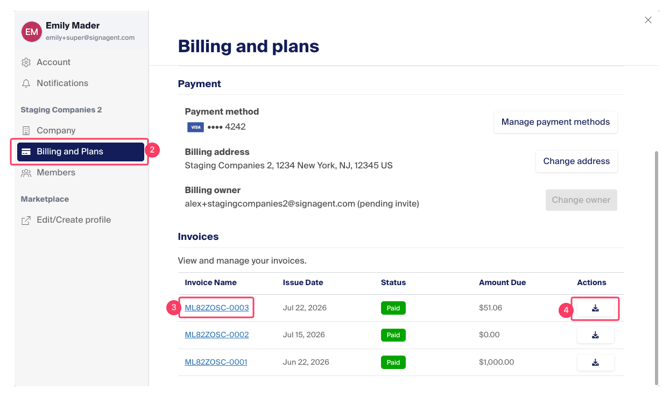Click the Edit/Create profile external-link icon

tap(26, 220)
